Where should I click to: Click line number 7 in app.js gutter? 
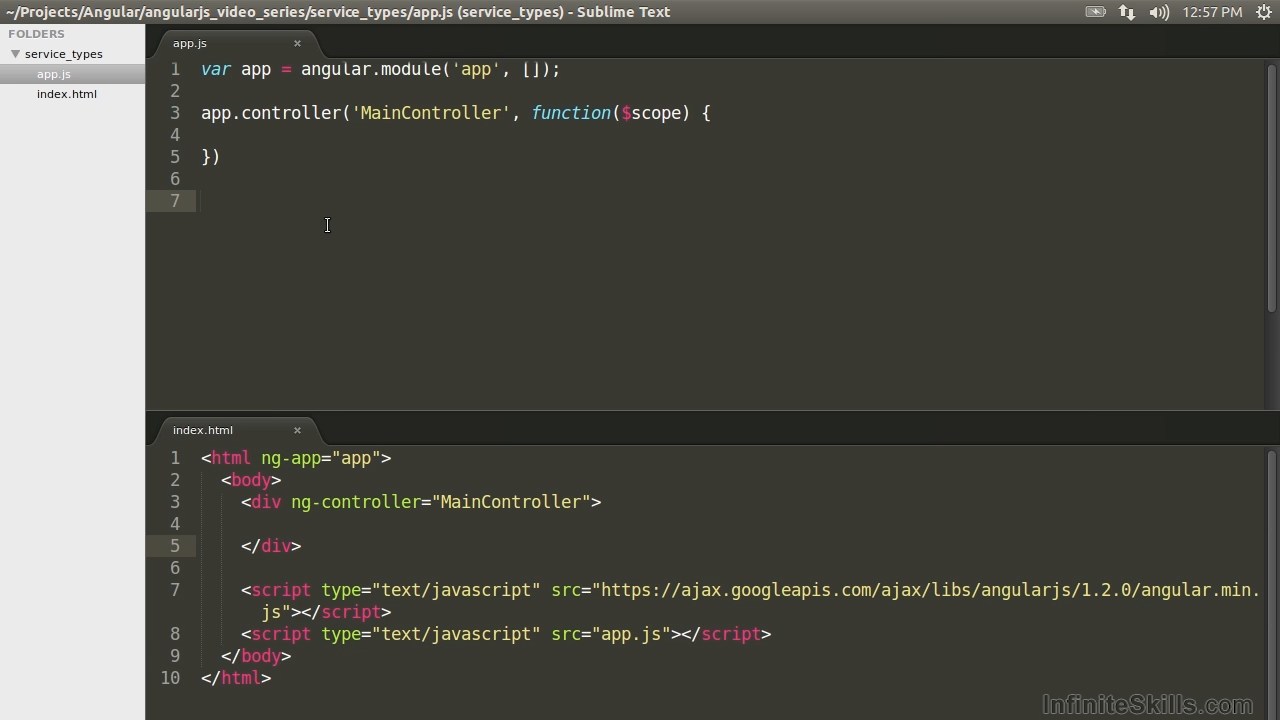click(x=175, y=201)
